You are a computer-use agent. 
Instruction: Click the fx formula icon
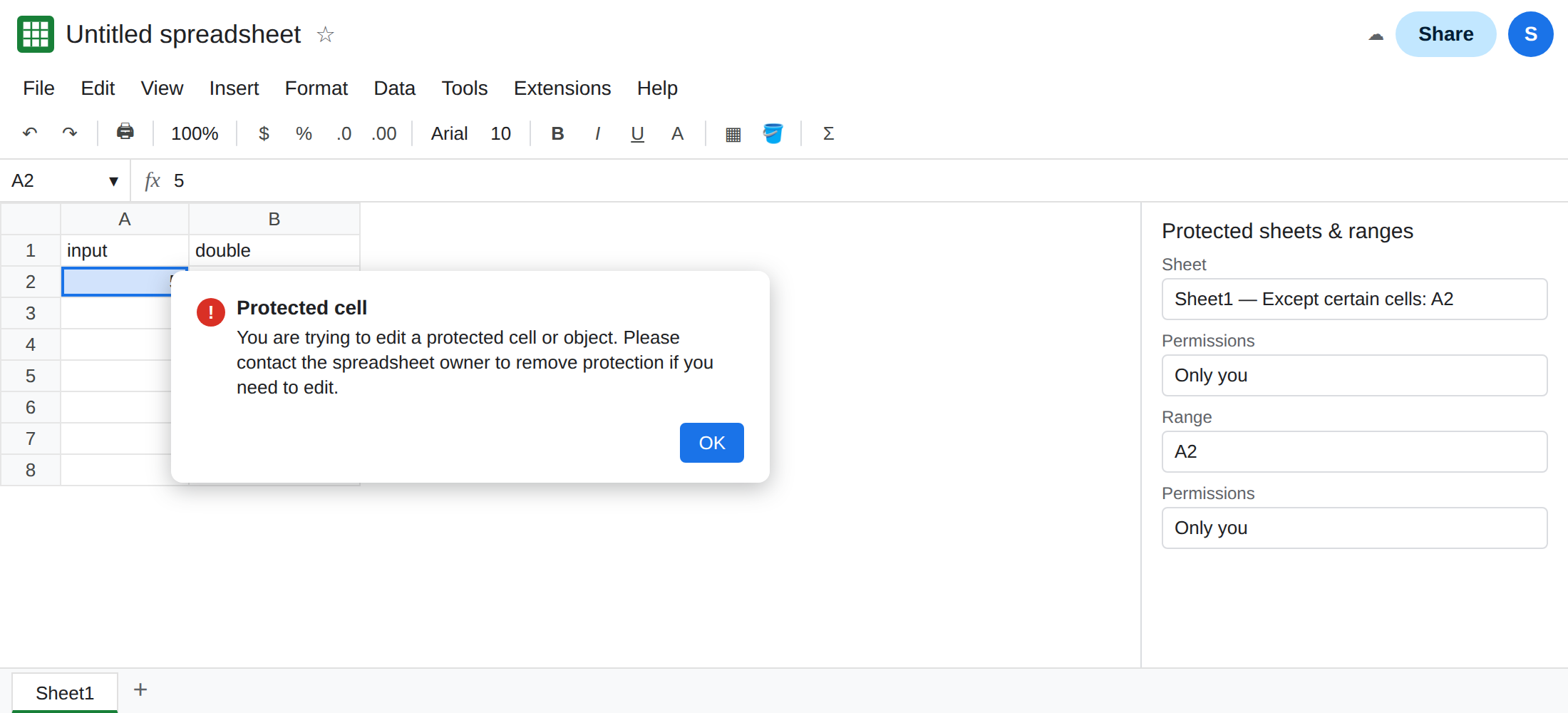pyautogui.click(x=152, y=180)
